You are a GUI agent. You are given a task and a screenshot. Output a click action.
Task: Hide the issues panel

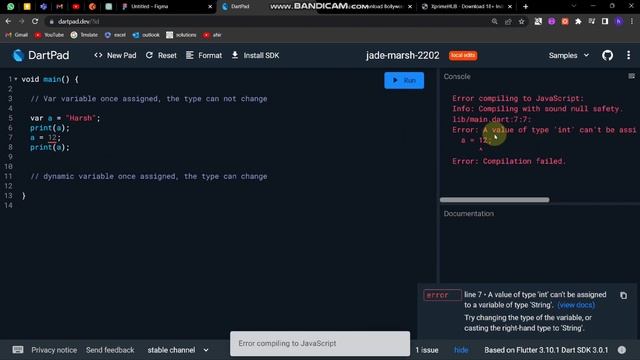[461, 350]
